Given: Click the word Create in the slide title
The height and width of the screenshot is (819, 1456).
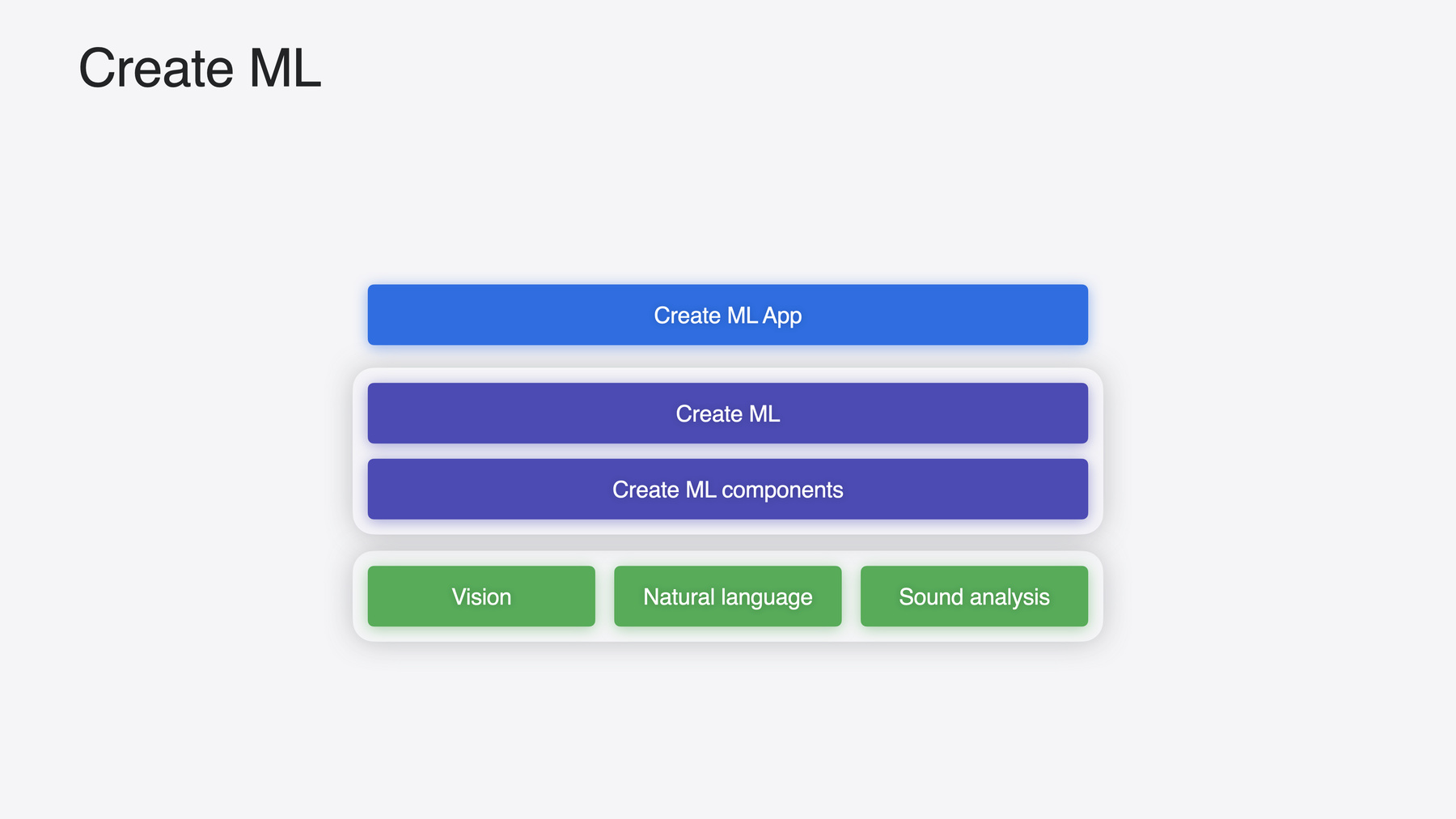Looking at the screenshot, I should point(156,68).
